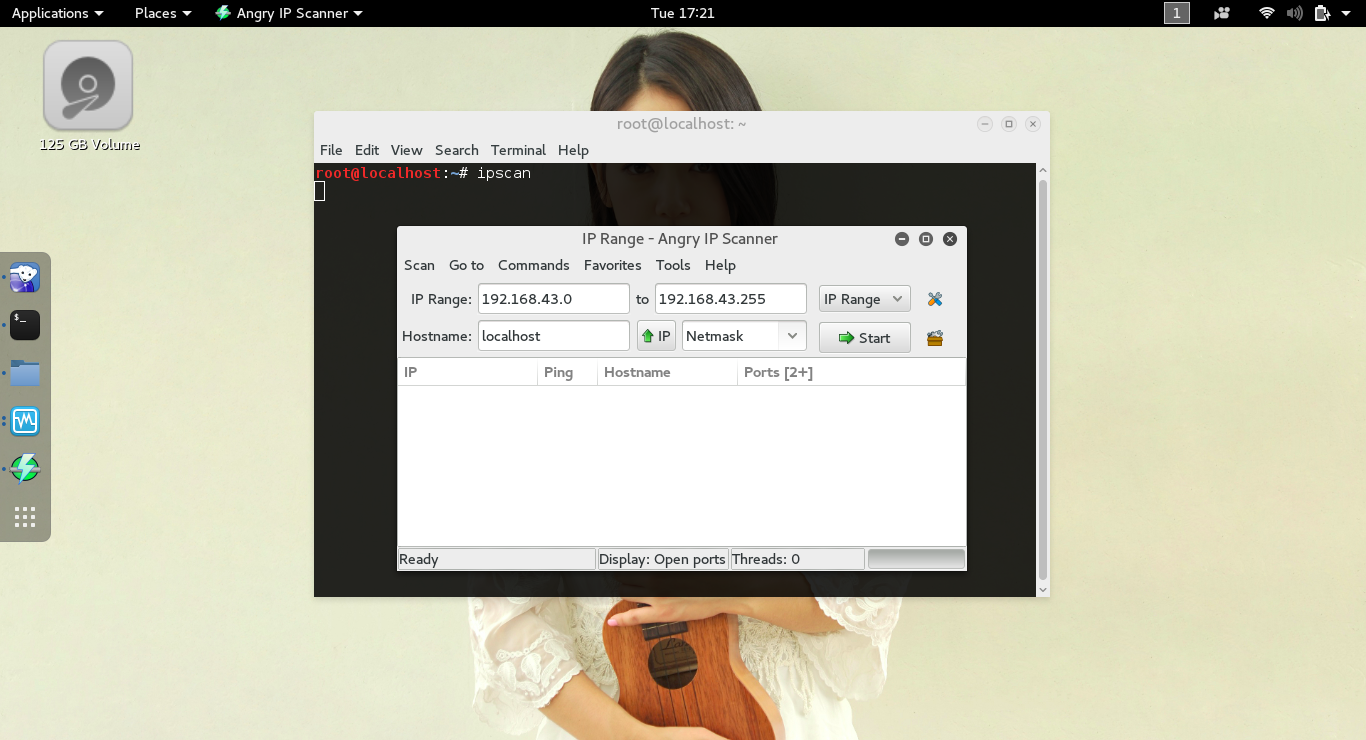The width and height of the screenshot is (1366, 740).
Task: Click the green lightning bolt dock icon
Action: [25, 468]
